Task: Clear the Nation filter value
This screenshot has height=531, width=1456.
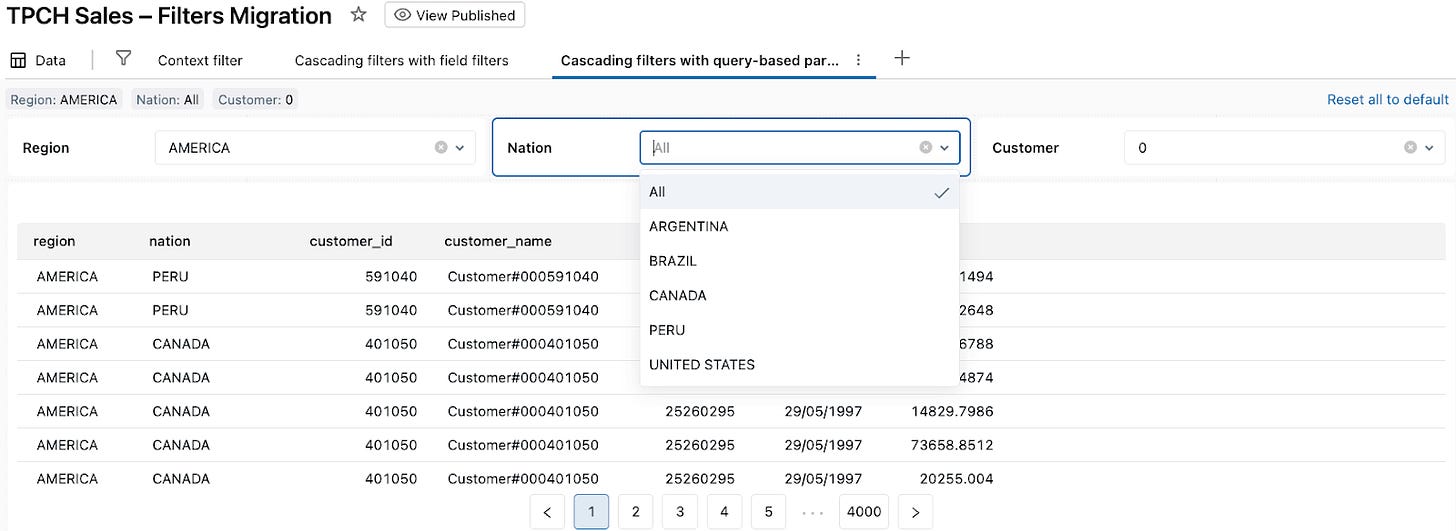Action: click(x=926, y=147)
